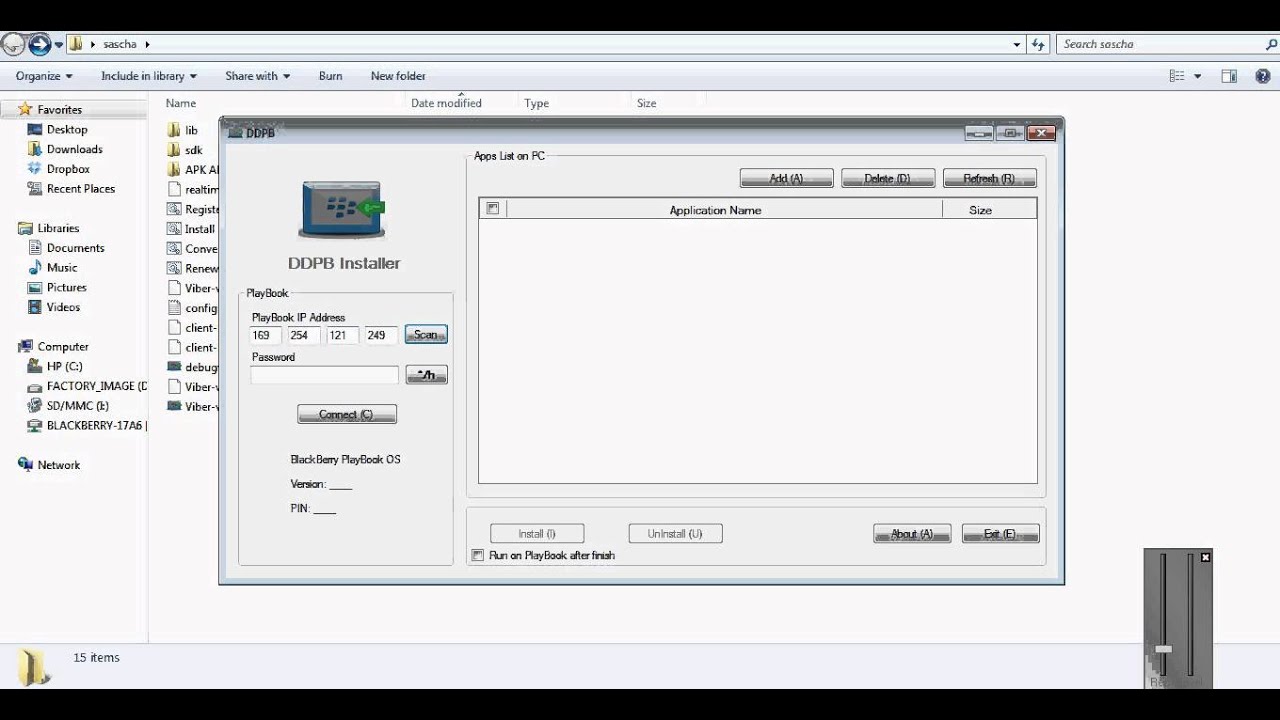Screen dimensions: 1280x720
Task: Open Explorer help question mark icon
Action: click(1263, 76)
